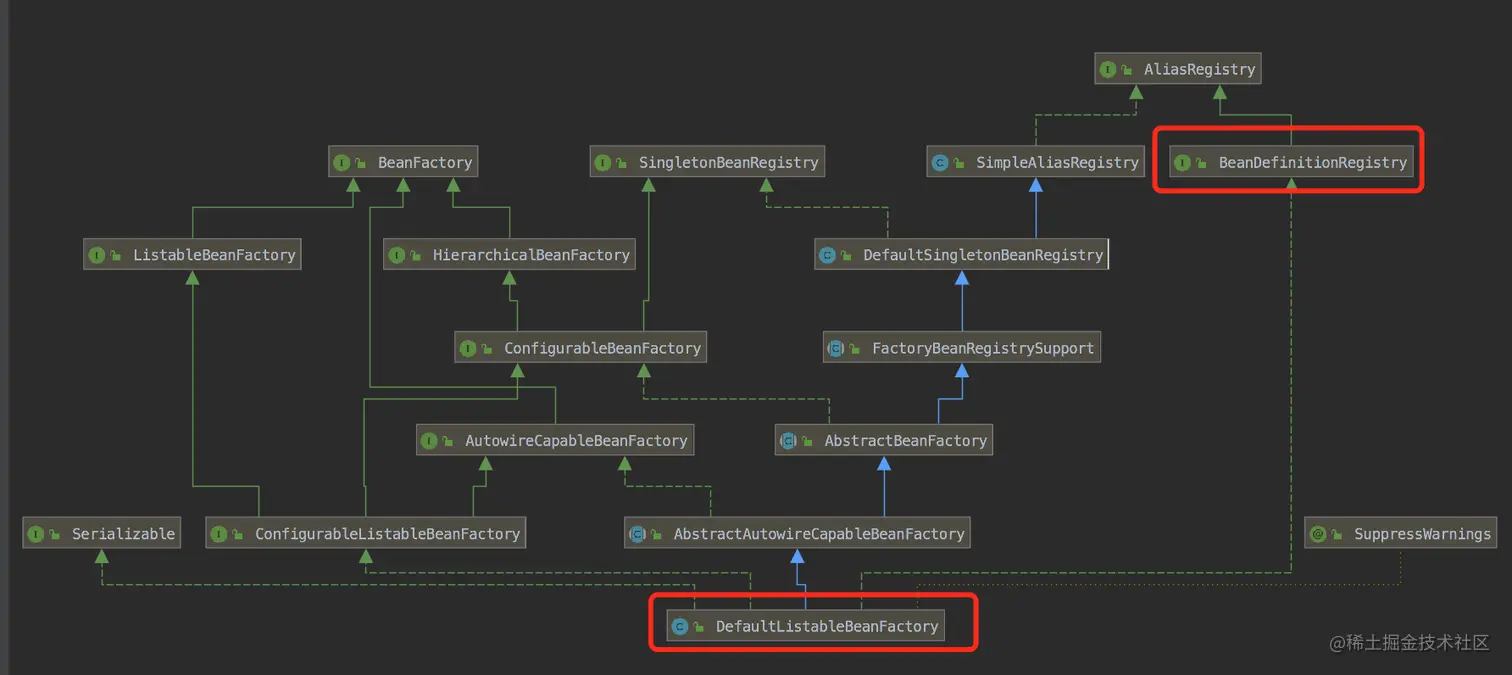
Task: Click the interface icon on HierarchicalBeanFactory node
Action: [396, 256]
